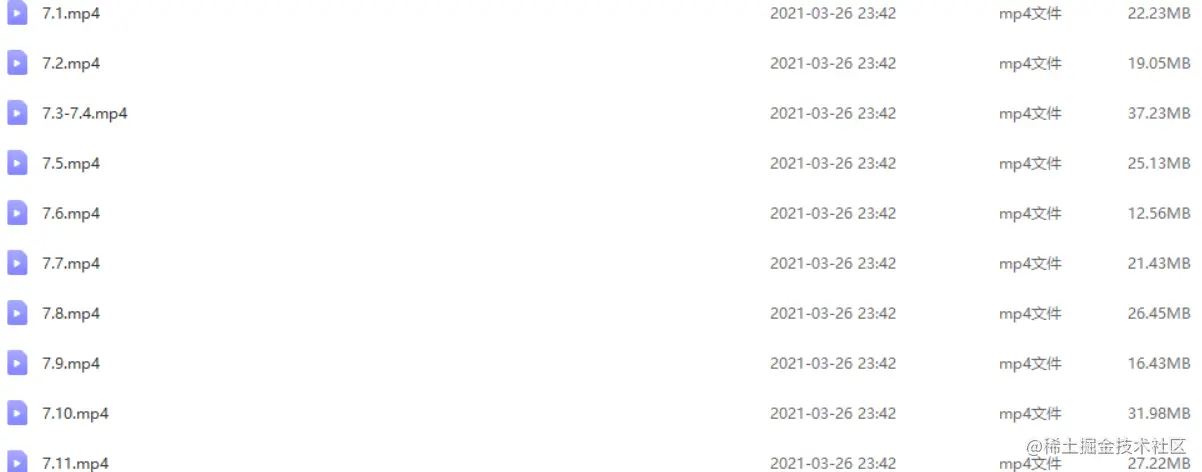Select the video icon for 7.8.mp4
This screenshot has width=1202, height=472.
coord(17,313)
